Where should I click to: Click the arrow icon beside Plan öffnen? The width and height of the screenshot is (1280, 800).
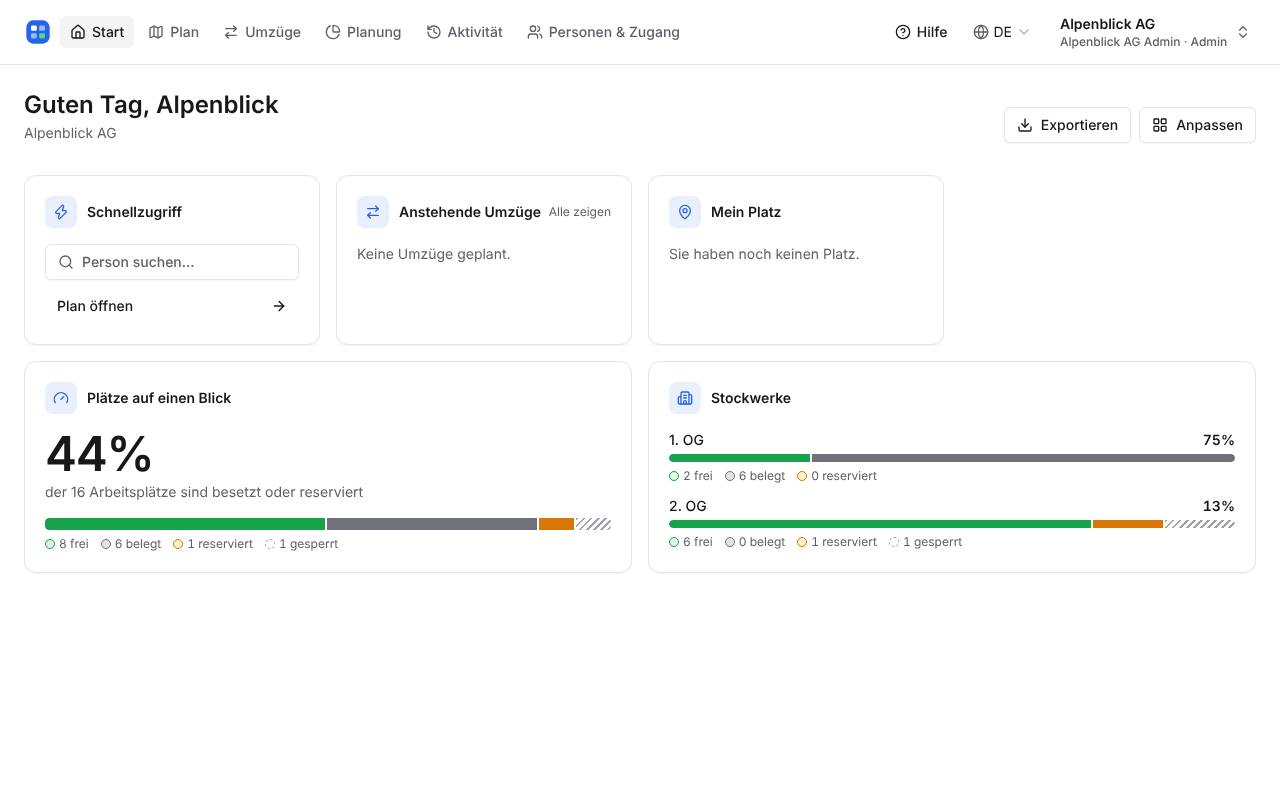[x=279, y=306]
